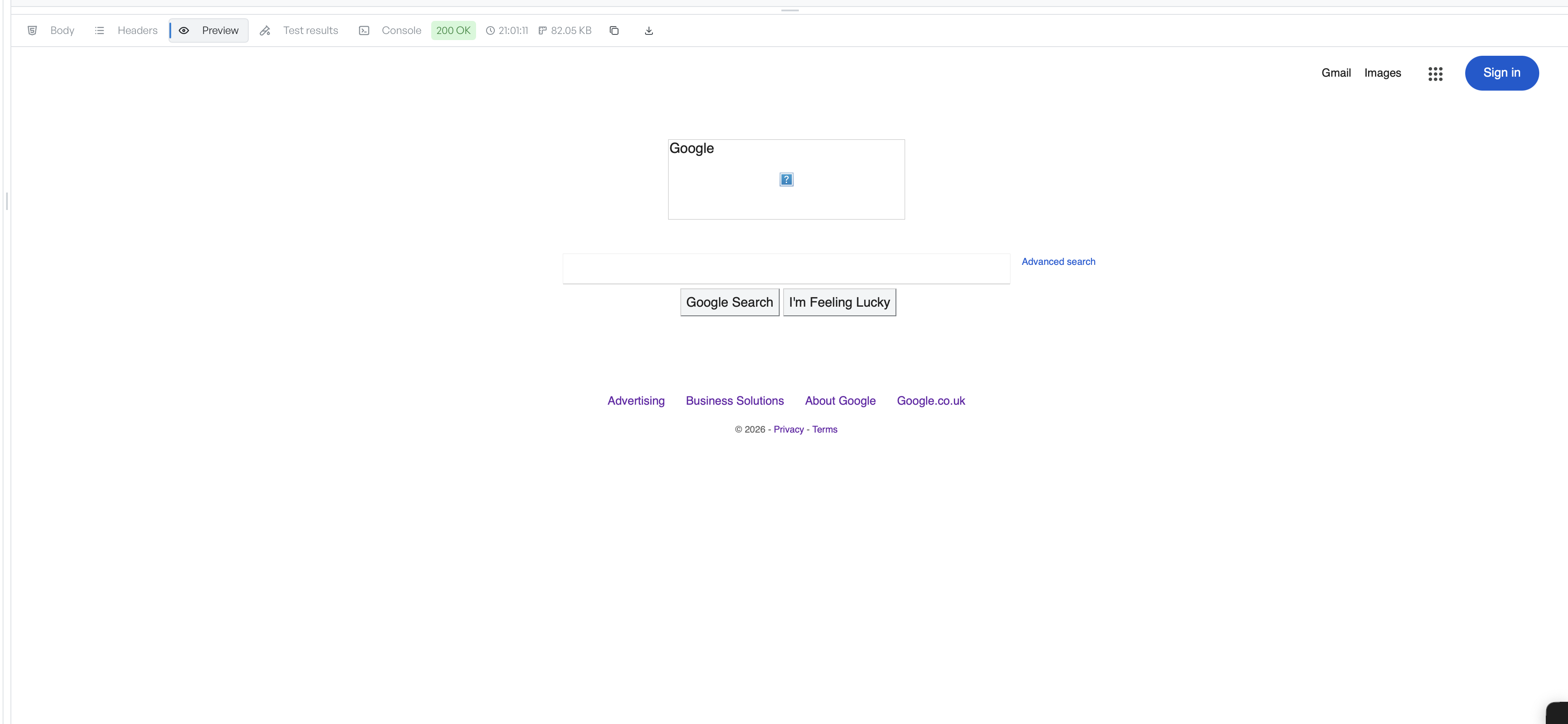The width and height of the screenshot is (1568, 724).
Task: Open the Headers tab
Action: pyautogui.click(x=127, y=30)
